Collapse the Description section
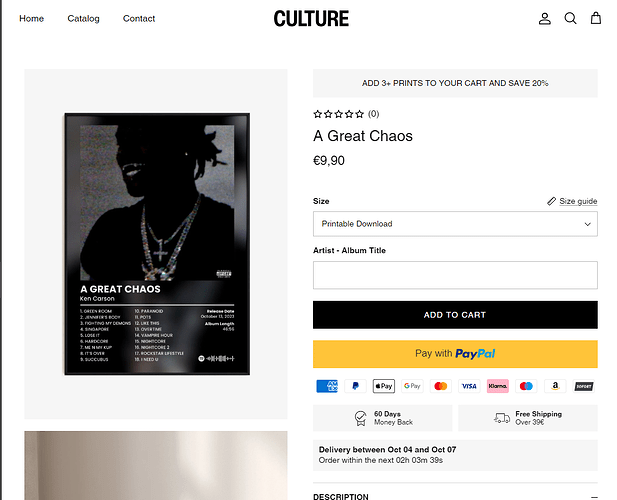Image resolution: width=617 pixels, height=500 pixels. click(594, 496)
